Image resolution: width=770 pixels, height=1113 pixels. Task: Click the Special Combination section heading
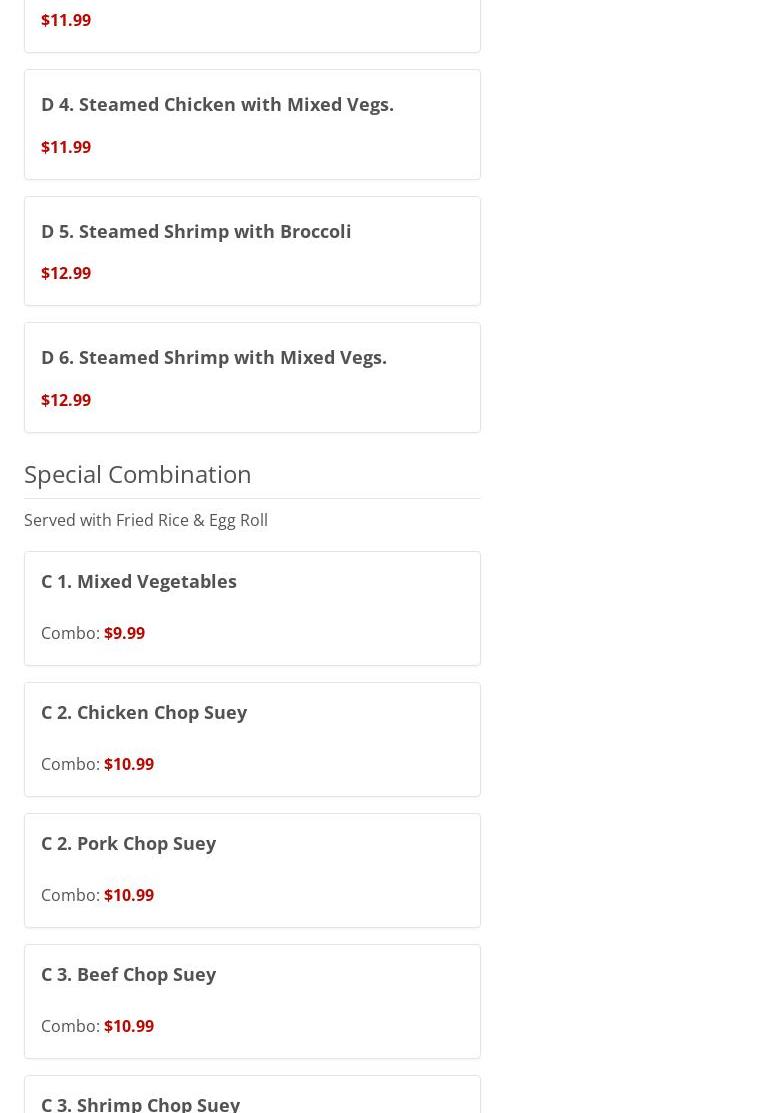pos(138,474)
